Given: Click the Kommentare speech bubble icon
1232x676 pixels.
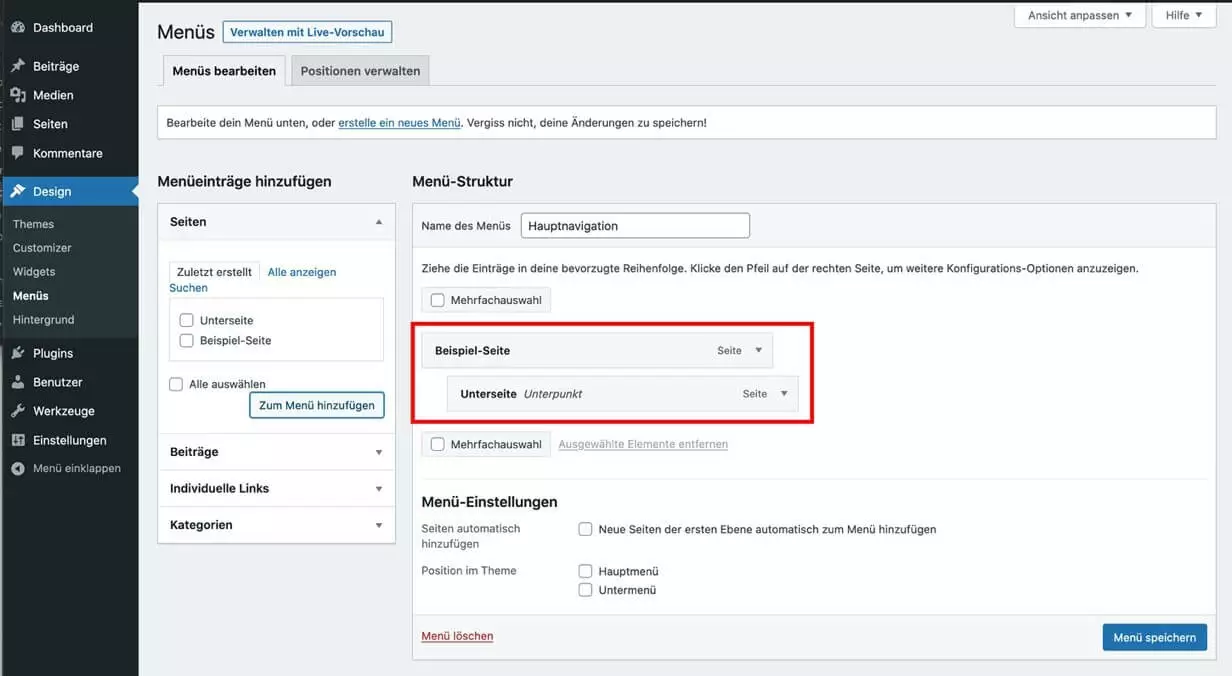Looking at the screenshot, I should 18,153.
